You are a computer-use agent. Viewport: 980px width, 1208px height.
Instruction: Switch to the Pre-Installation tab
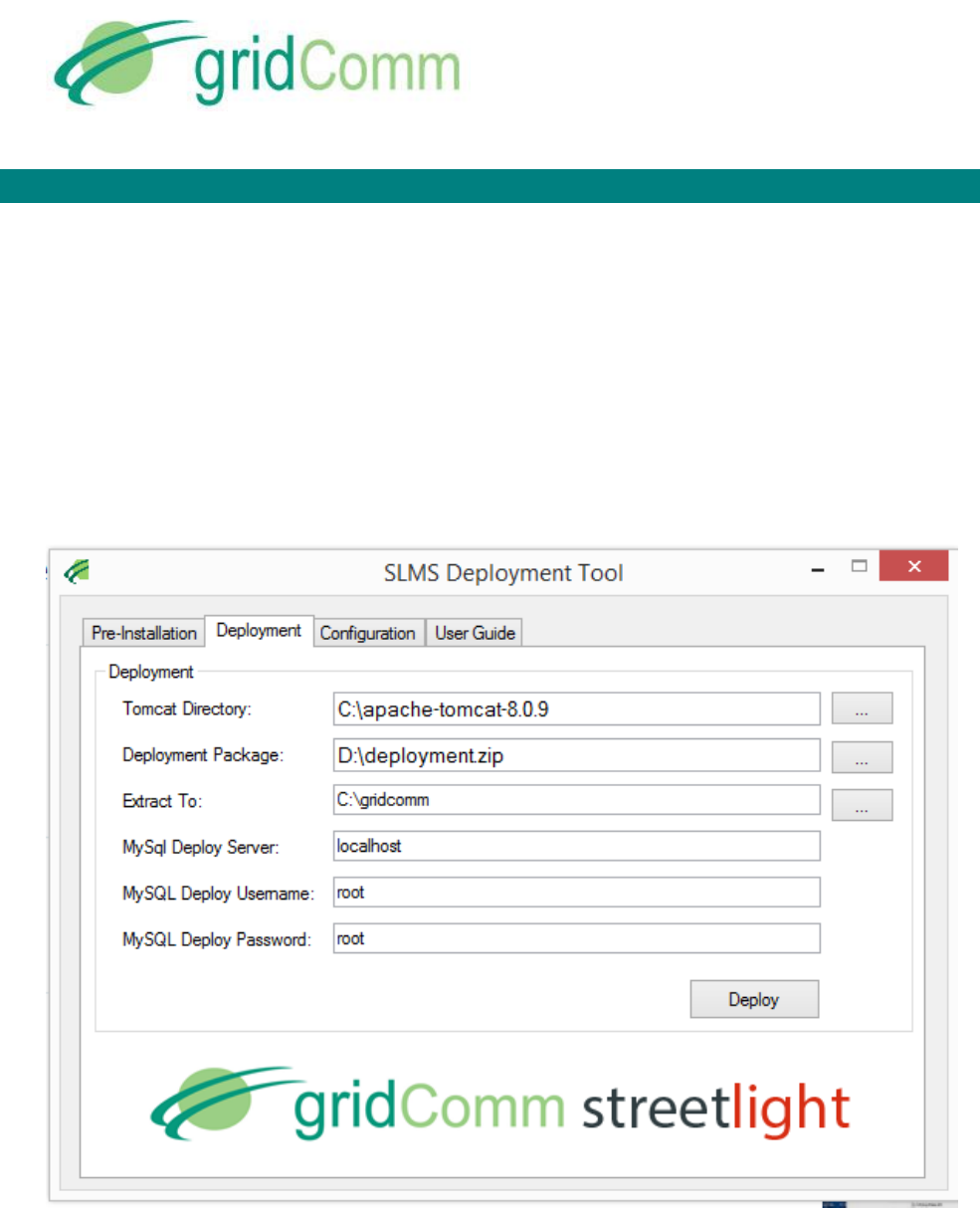click(x=144, y=633)
